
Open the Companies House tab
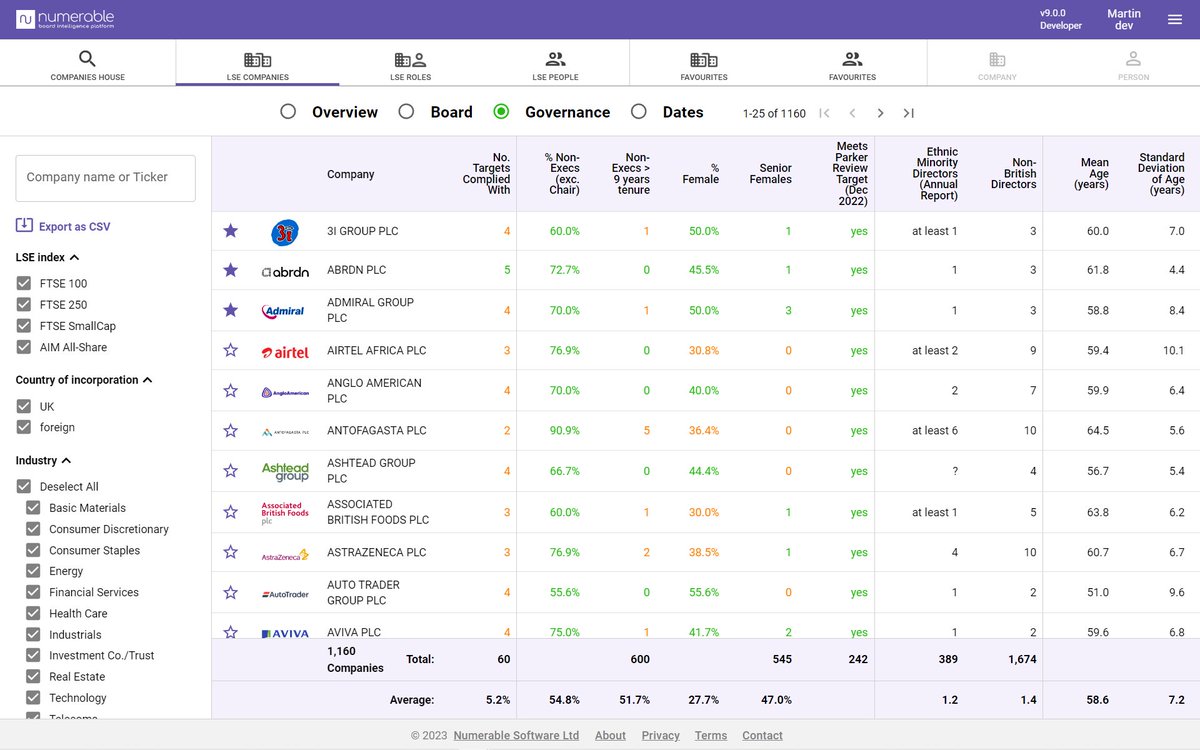(x=88, y=63)
